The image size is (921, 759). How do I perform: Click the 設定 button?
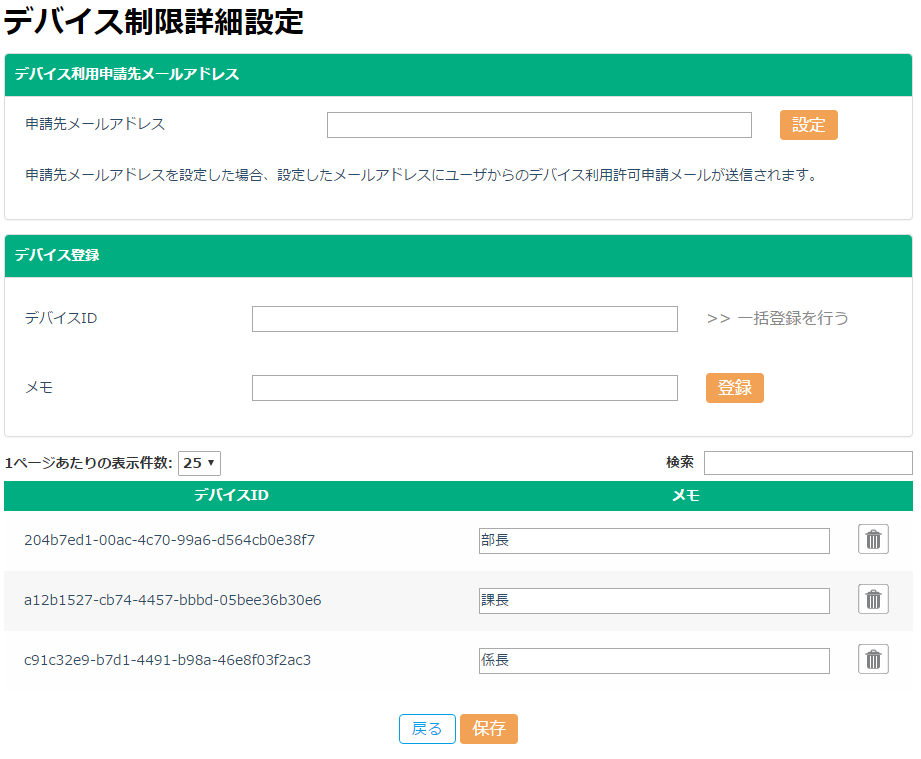808,125
